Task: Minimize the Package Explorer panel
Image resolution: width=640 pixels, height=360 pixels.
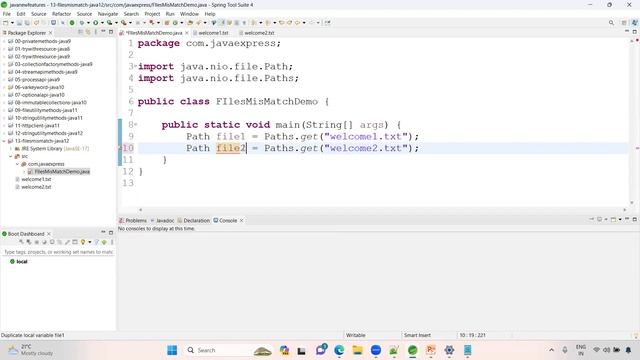Action: (103, 31)
